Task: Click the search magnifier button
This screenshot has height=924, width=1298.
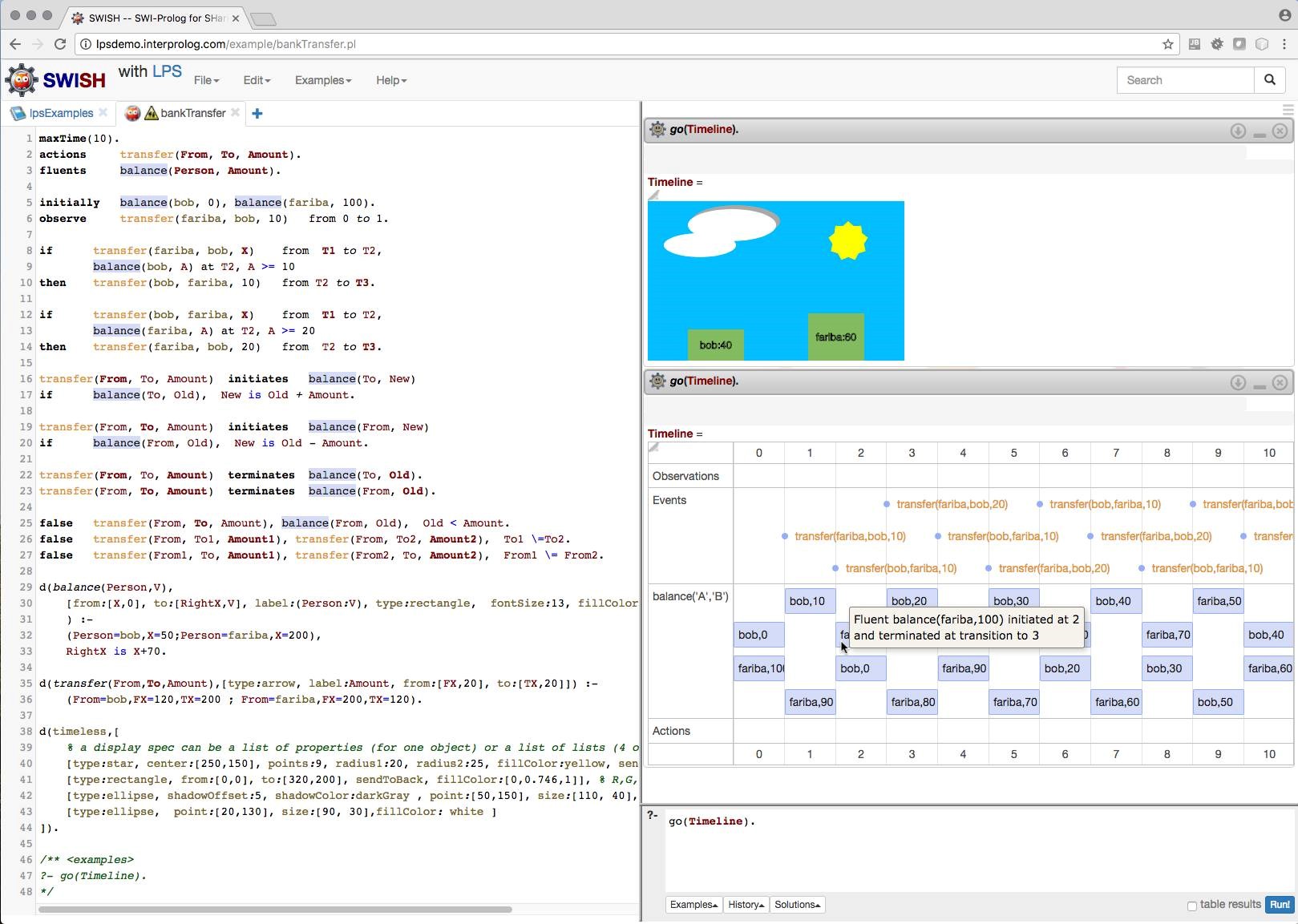Action: coord(1269,80)
